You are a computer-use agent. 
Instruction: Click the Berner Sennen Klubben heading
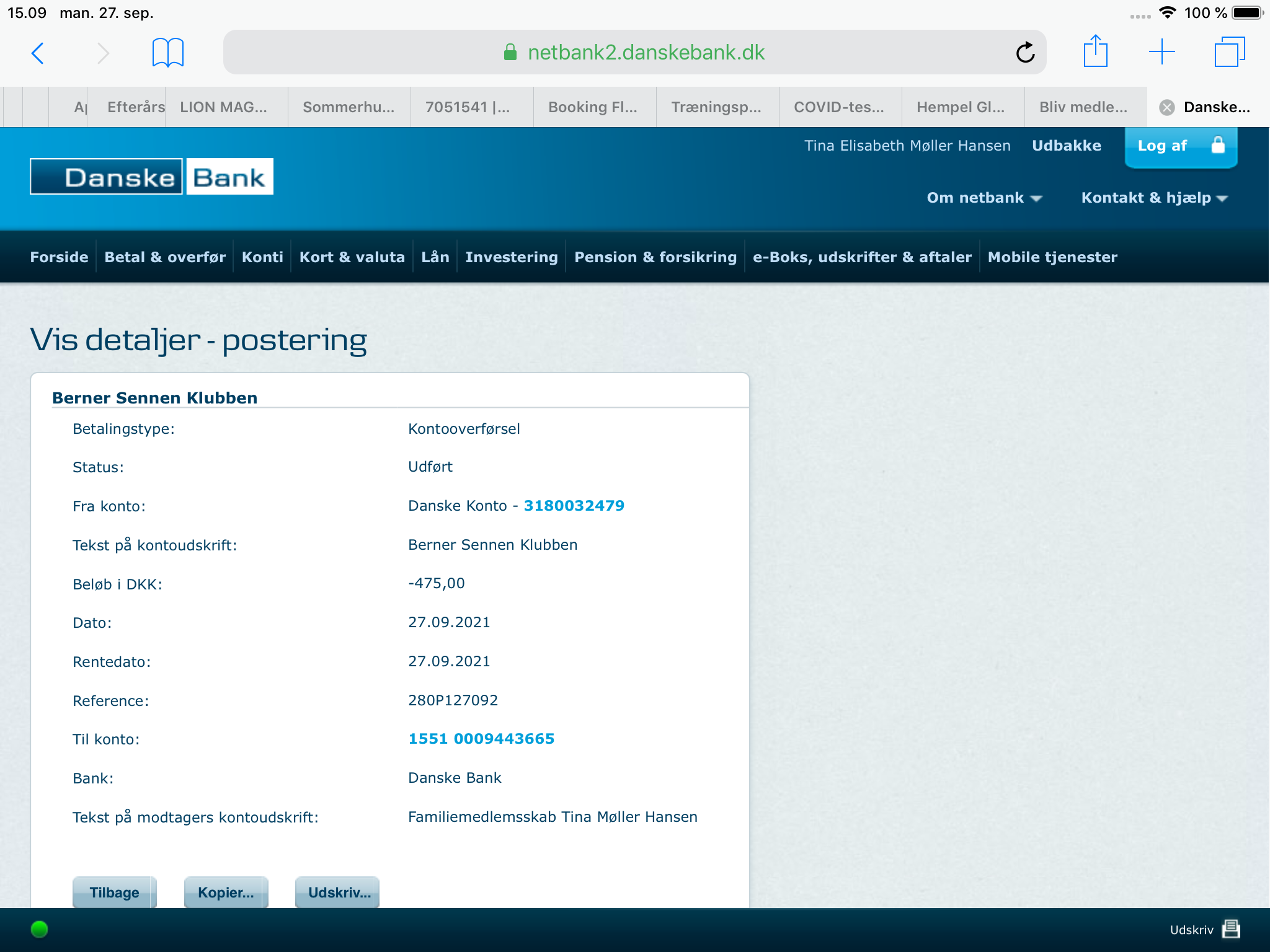point(155,398)
